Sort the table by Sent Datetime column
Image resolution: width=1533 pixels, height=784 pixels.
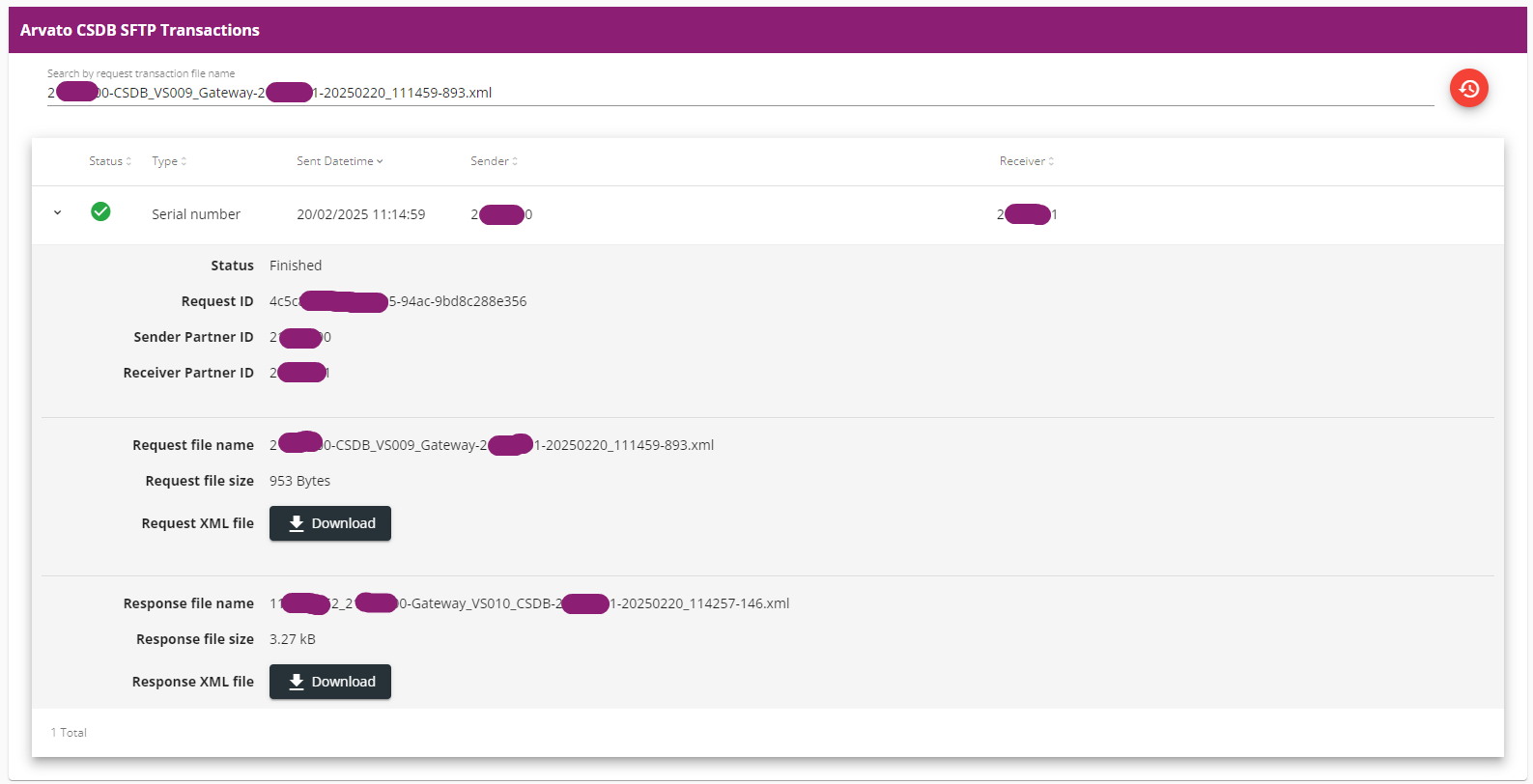tap(339, 161)
